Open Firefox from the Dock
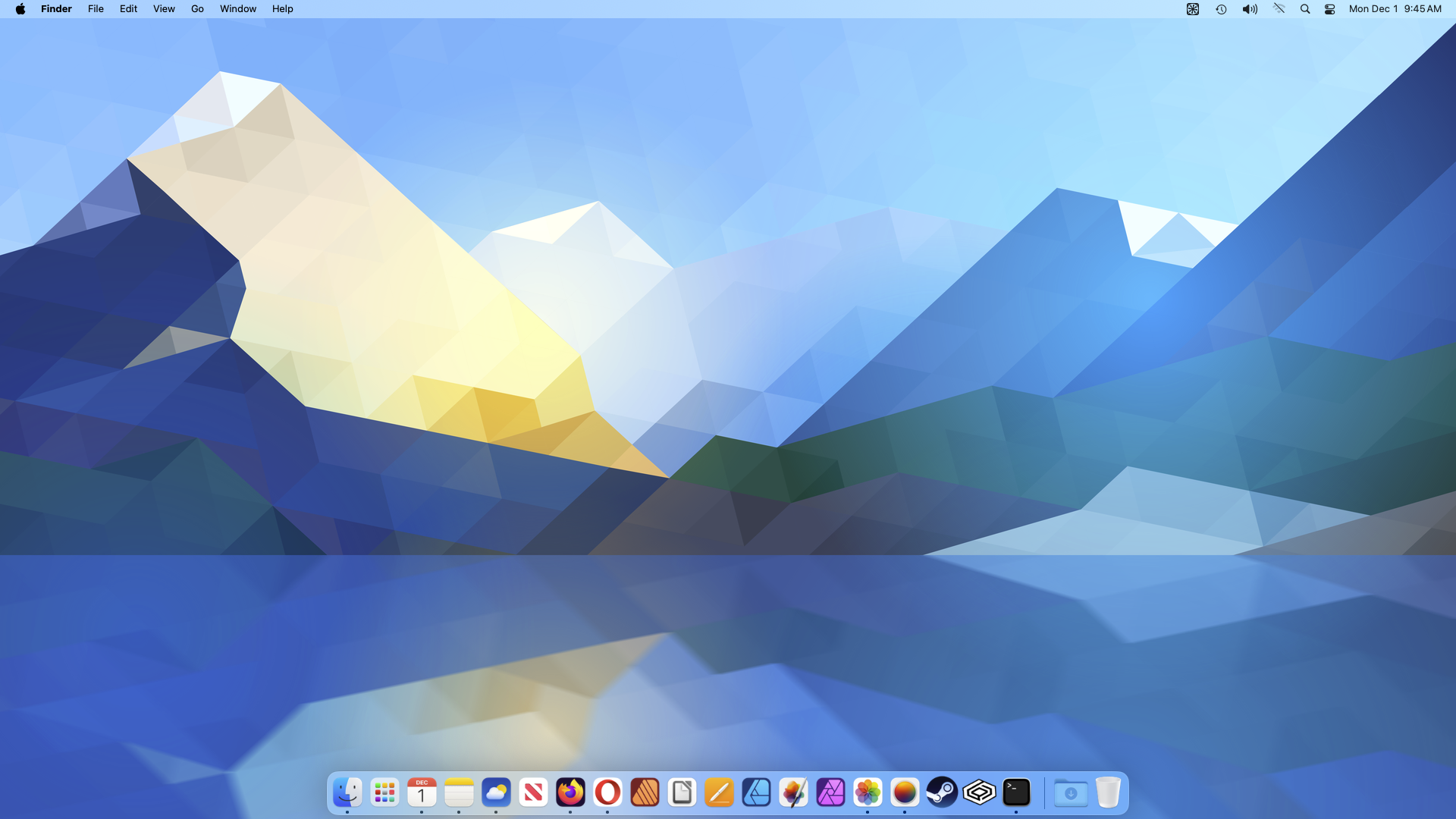 point(570,793)
